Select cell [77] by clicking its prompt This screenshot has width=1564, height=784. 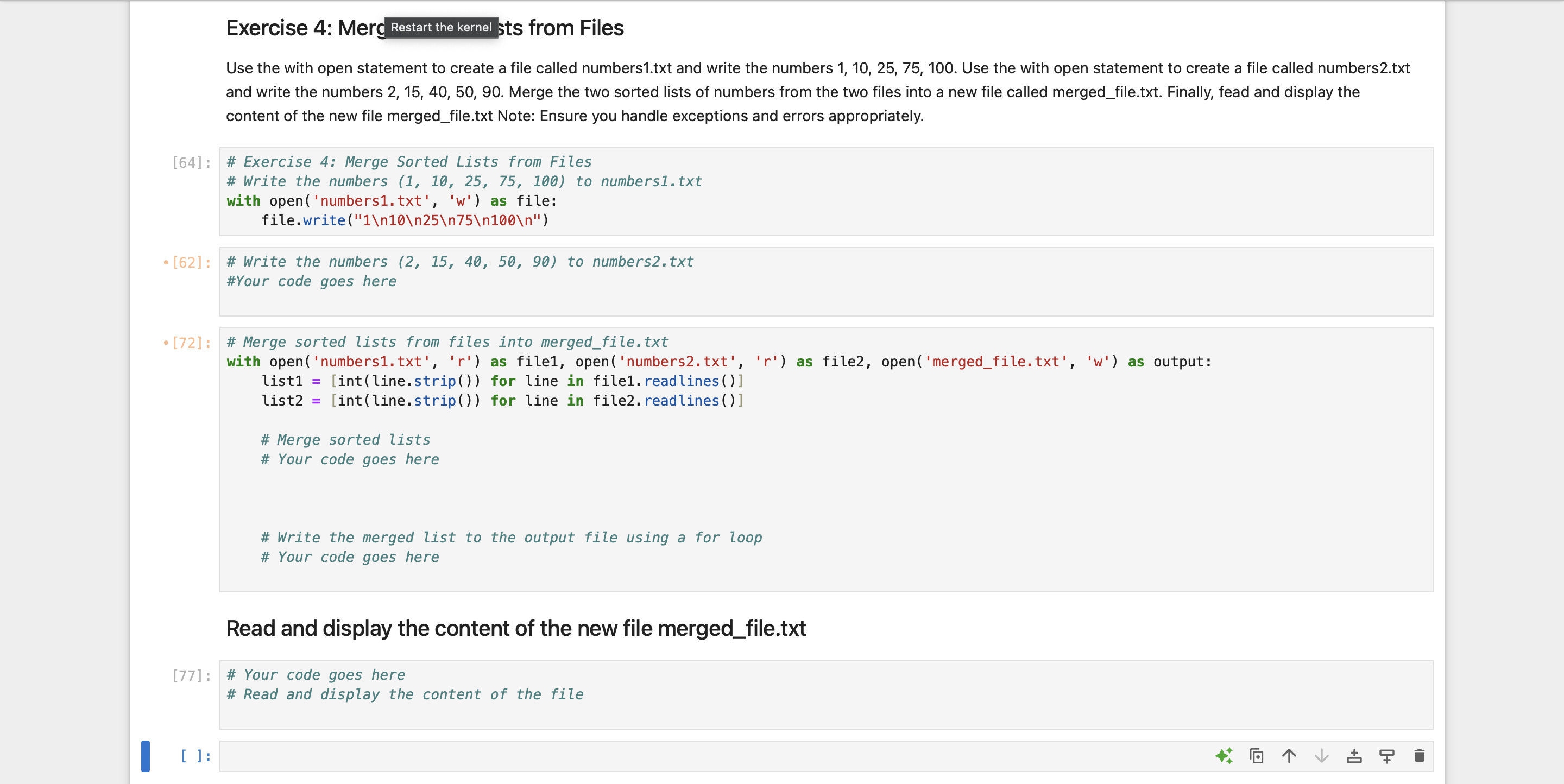[x=190, y=675]
